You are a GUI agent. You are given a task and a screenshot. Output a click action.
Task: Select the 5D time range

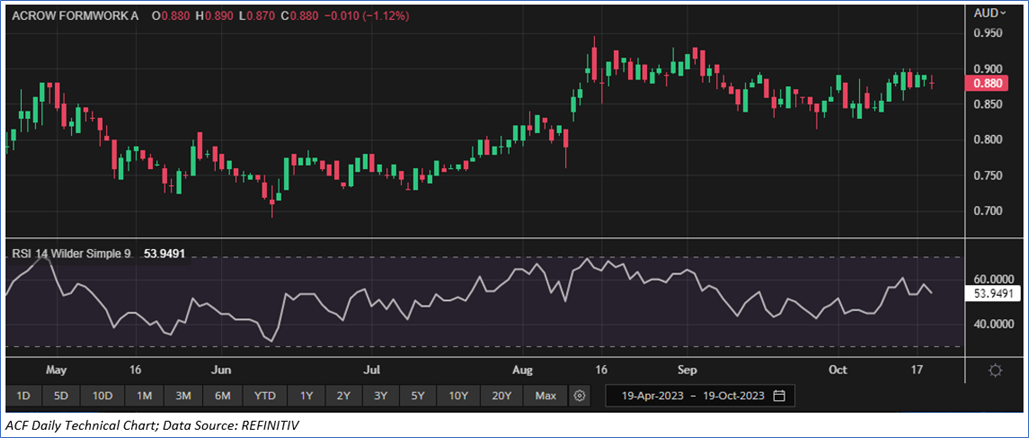click(61, 396)
